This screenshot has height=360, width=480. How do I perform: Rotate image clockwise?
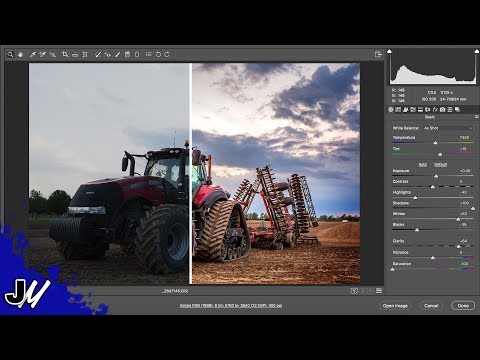(x=167, y=54)
